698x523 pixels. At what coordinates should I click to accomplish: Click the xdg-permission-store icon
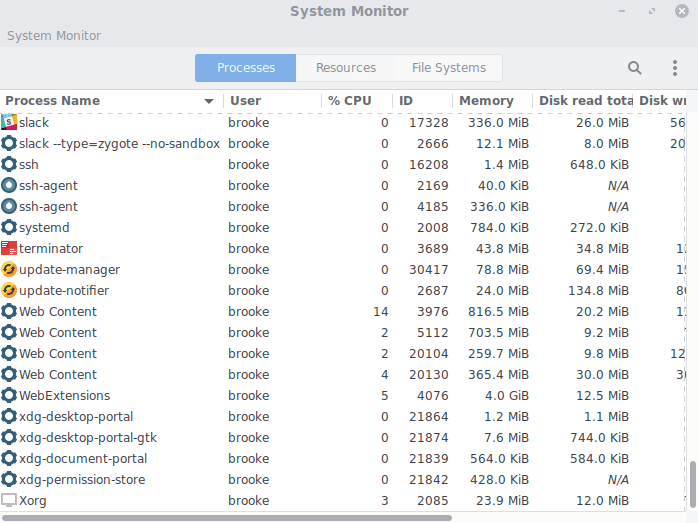point(9,479)
